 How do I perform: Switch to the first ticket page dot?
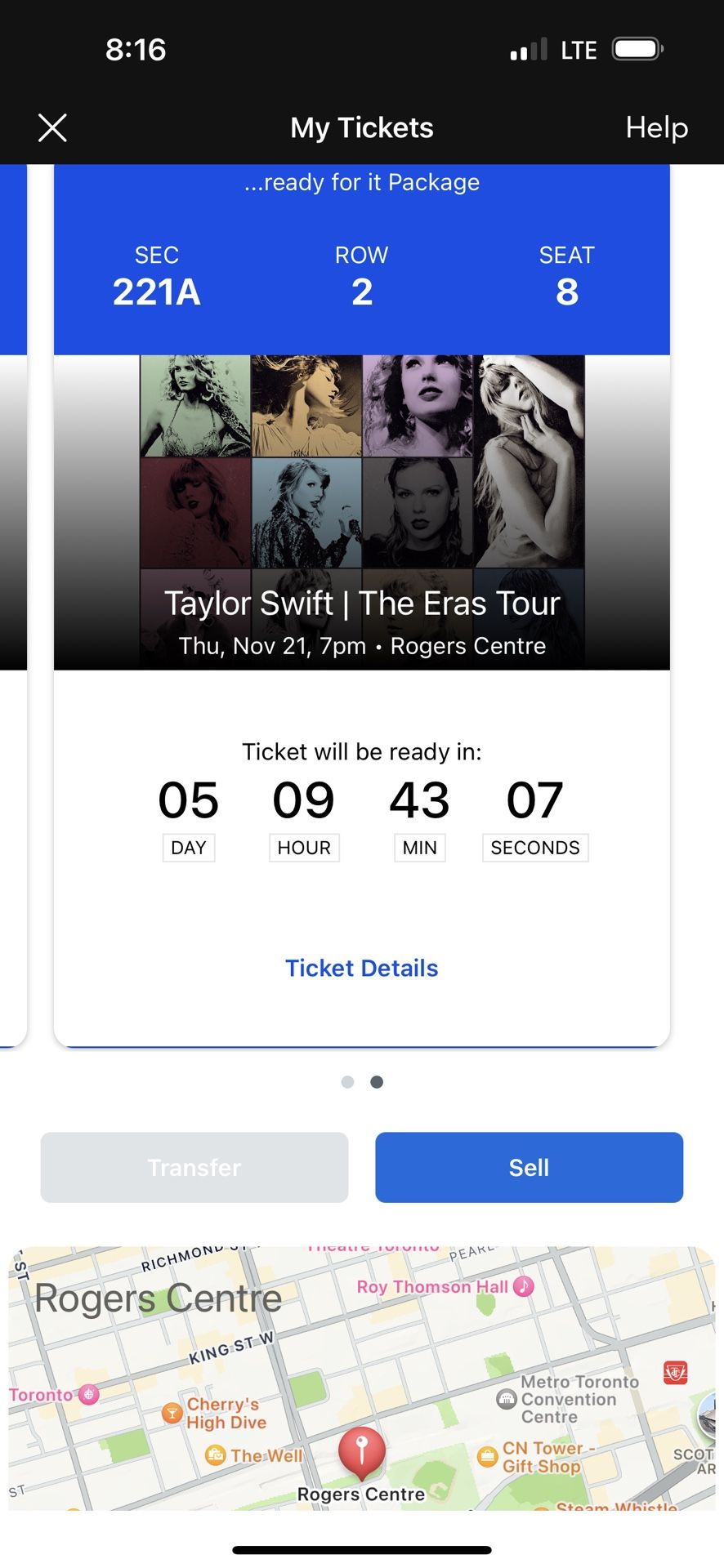pos(347,1081)
